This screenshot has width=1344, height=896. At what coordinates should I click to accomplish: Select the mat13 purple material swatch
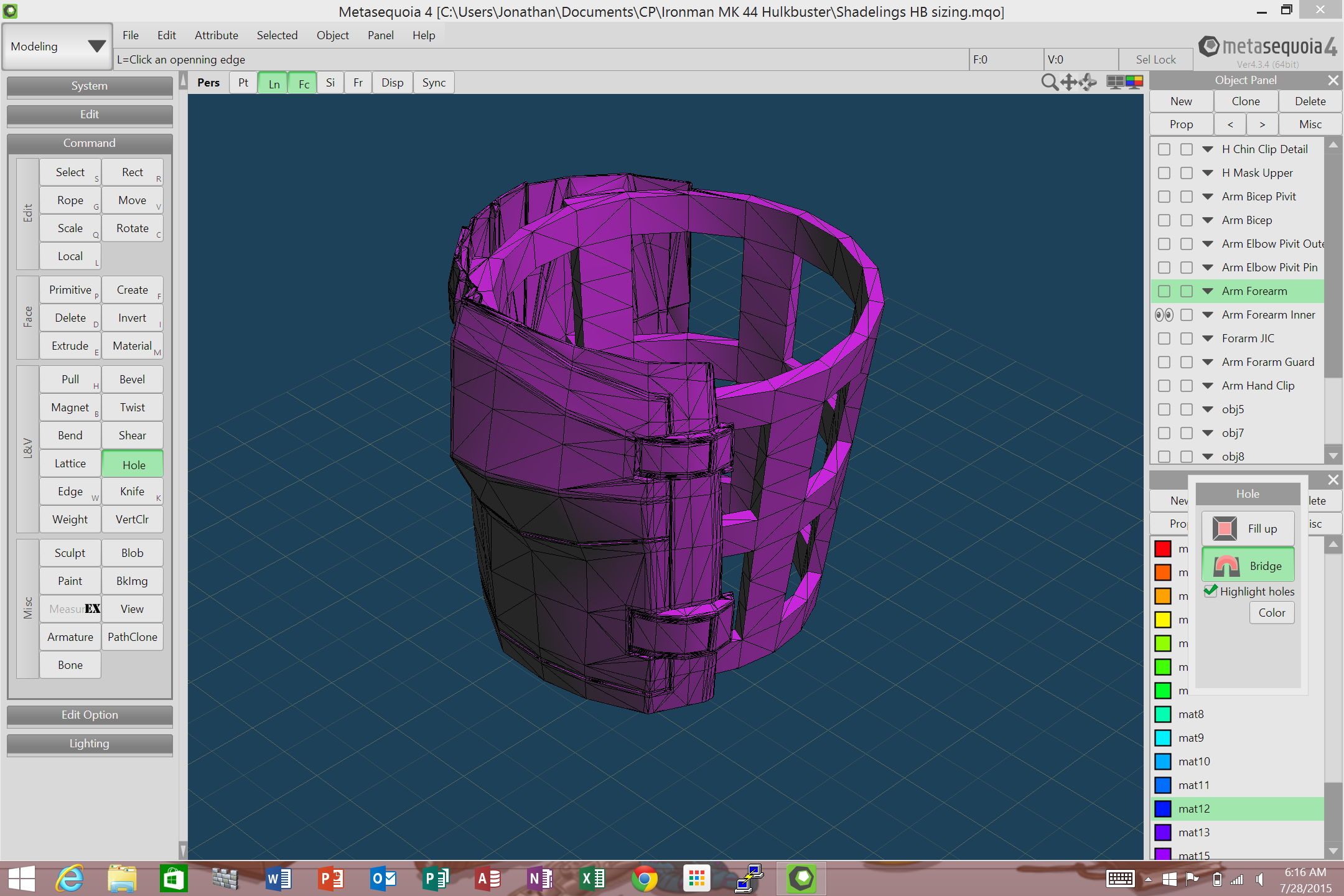1163,833
